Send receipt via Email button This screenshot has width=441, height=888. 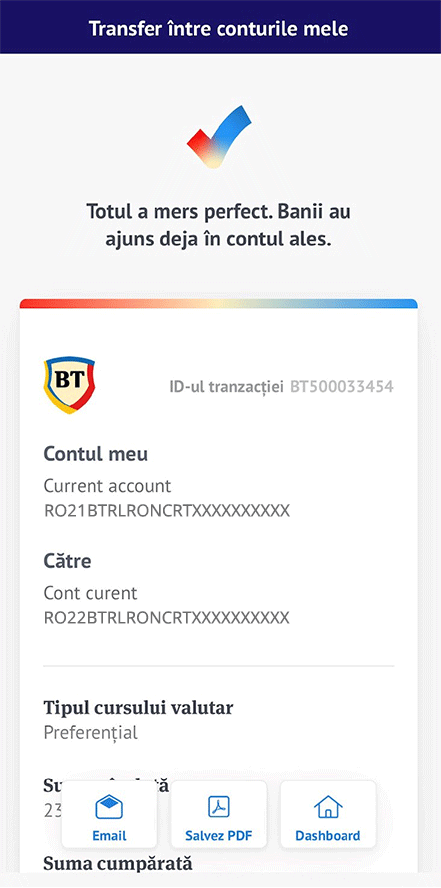[x=109, y=814]
